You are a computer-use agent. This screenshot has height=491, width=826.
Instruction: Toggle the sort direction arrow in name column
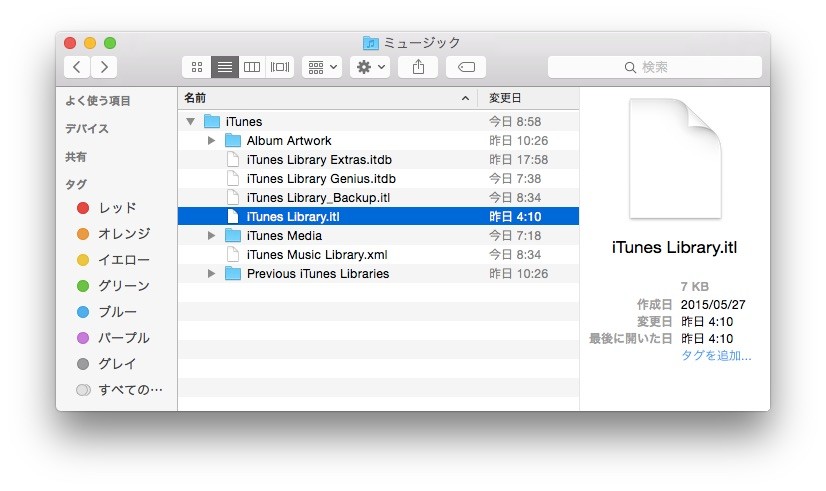tap(465, 99)
